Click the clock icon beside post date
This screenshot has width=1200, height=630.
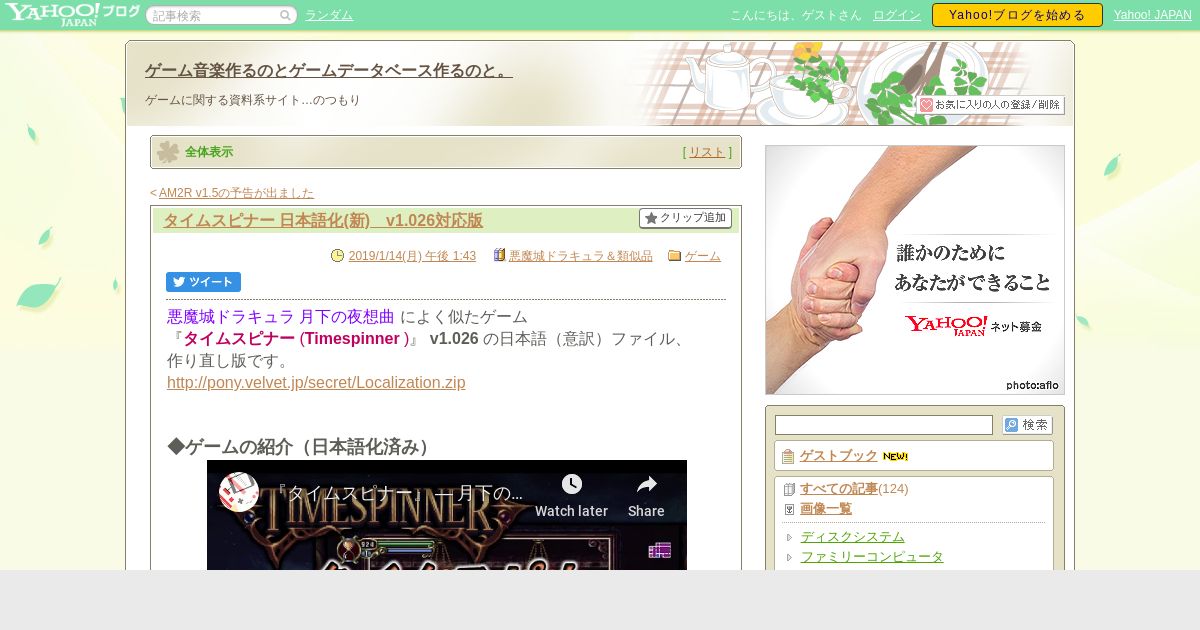pos(337,256)
